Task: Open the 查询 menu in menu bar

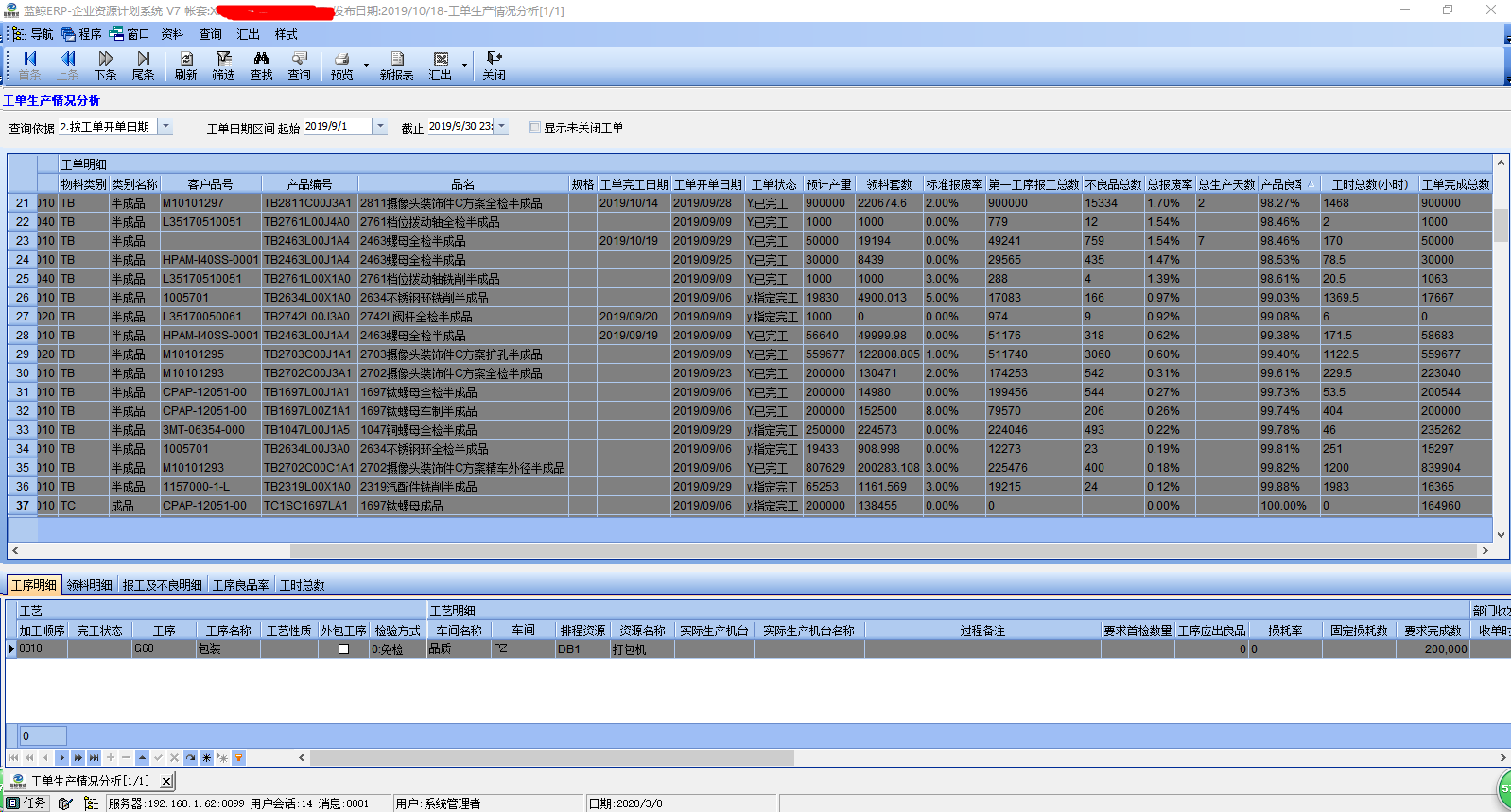Action: tap(210, 34)
